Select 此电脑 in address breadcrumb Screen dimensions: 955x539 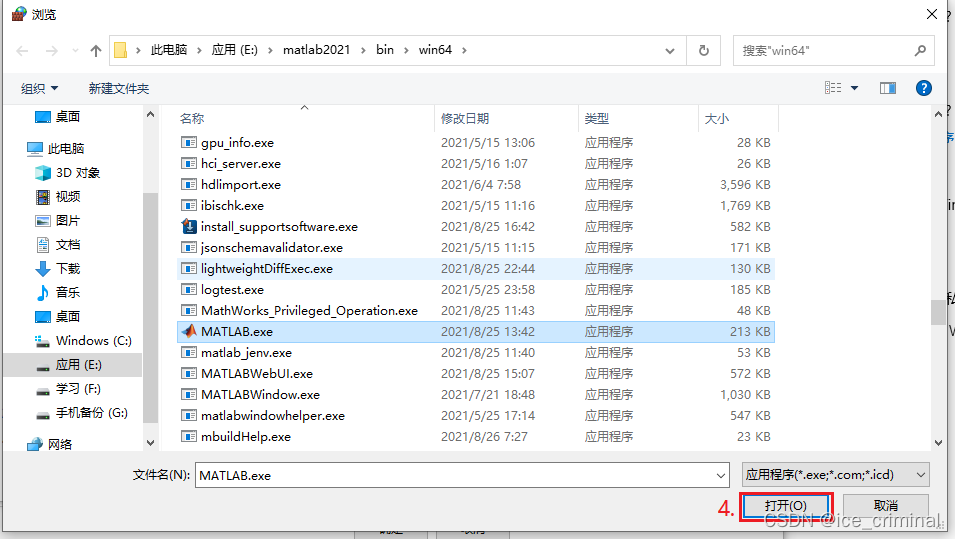tap(169, 50)
